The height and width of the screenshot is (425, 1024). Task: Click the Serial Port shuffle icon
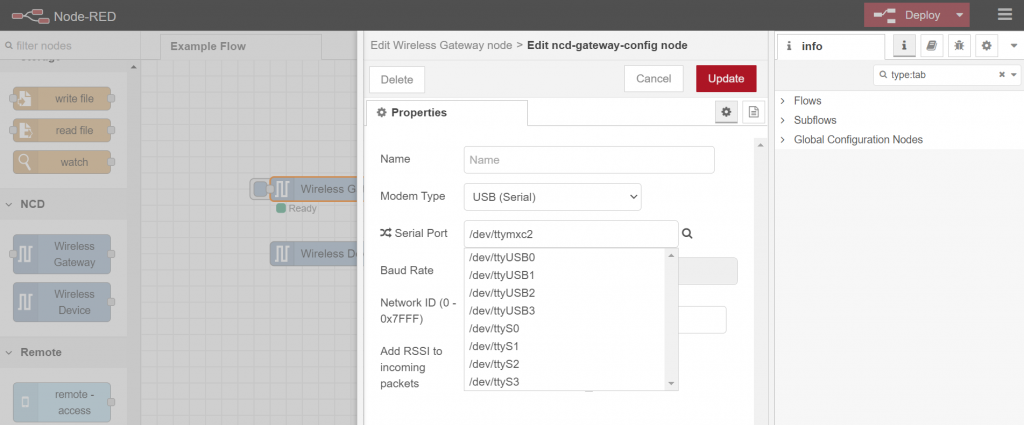[x=385, y=232]
